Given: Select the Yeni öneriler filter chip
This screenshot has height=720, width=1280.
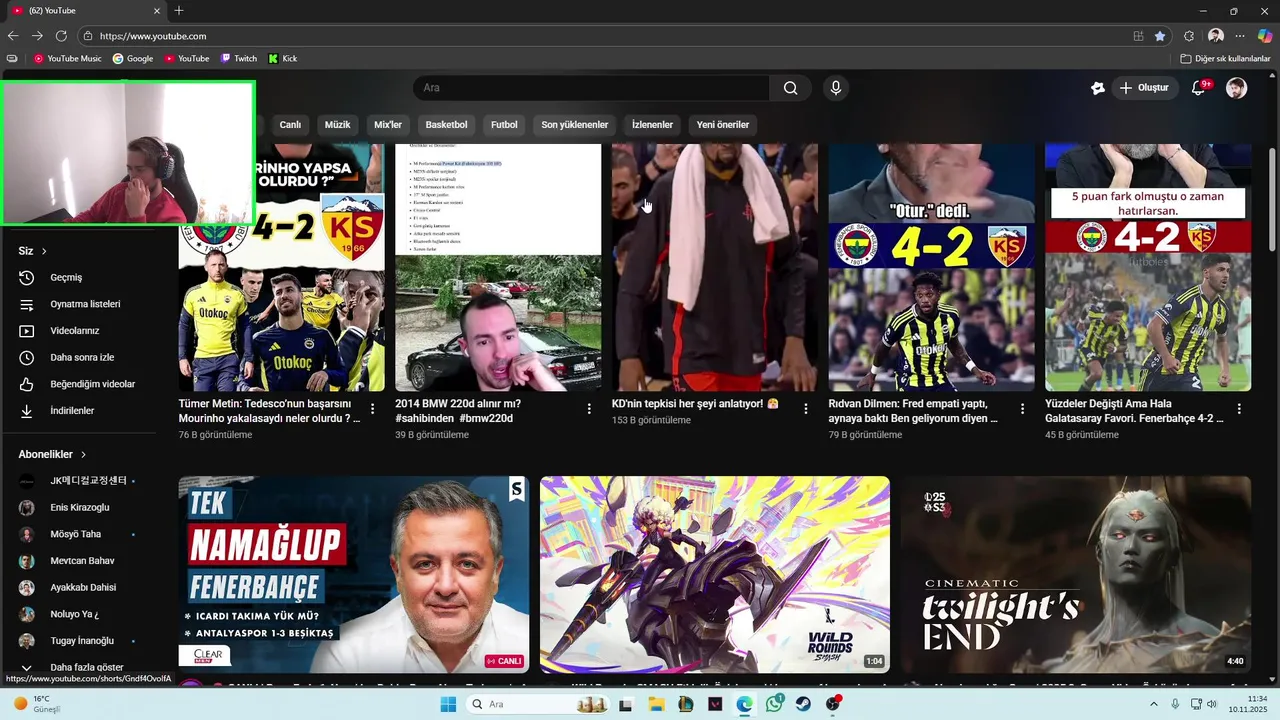Looking at the screenshot, I should pos(723,125).
